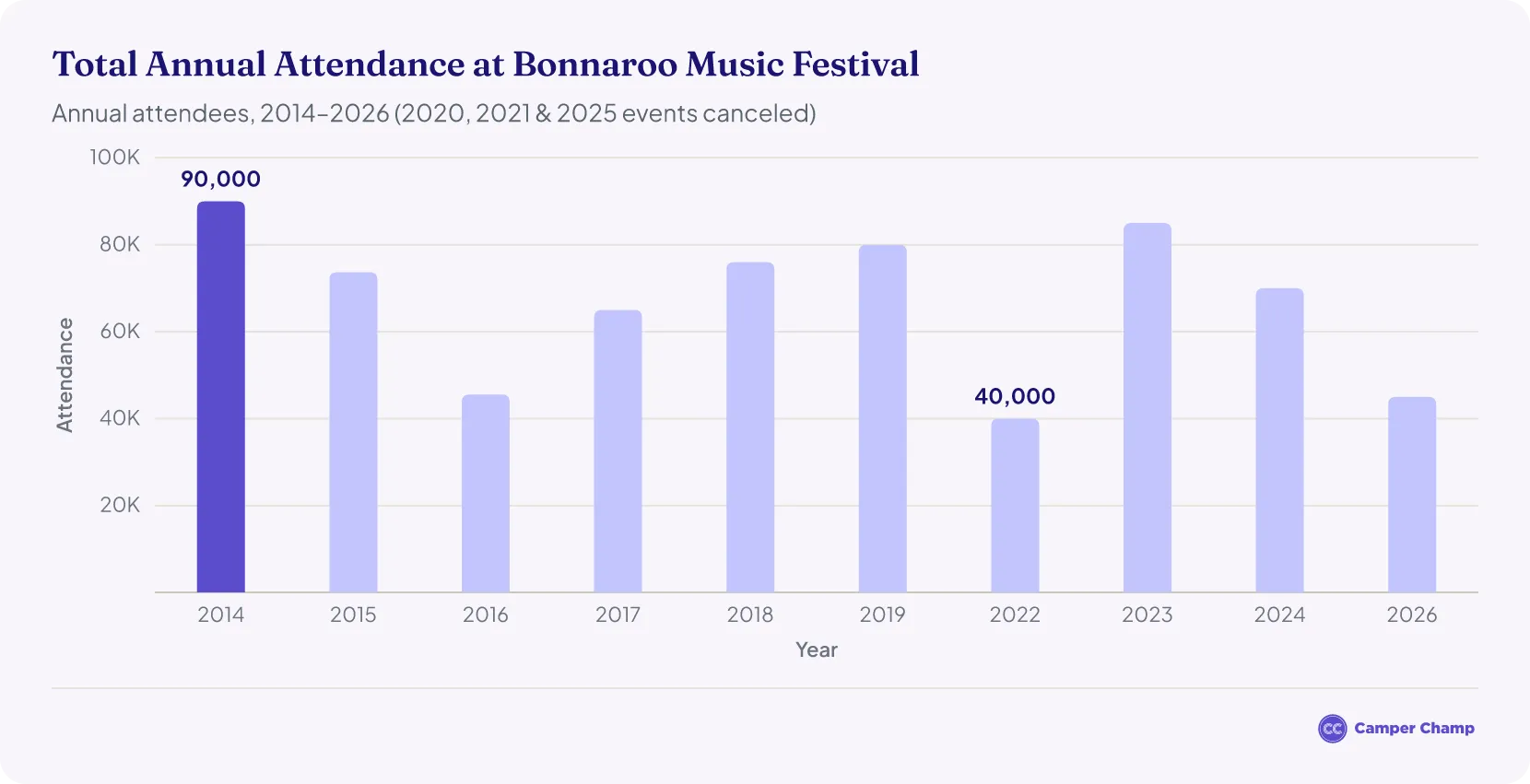1530x784 pixels.
Task: Click the 80K y-axis label
Action: pos(120,244)
